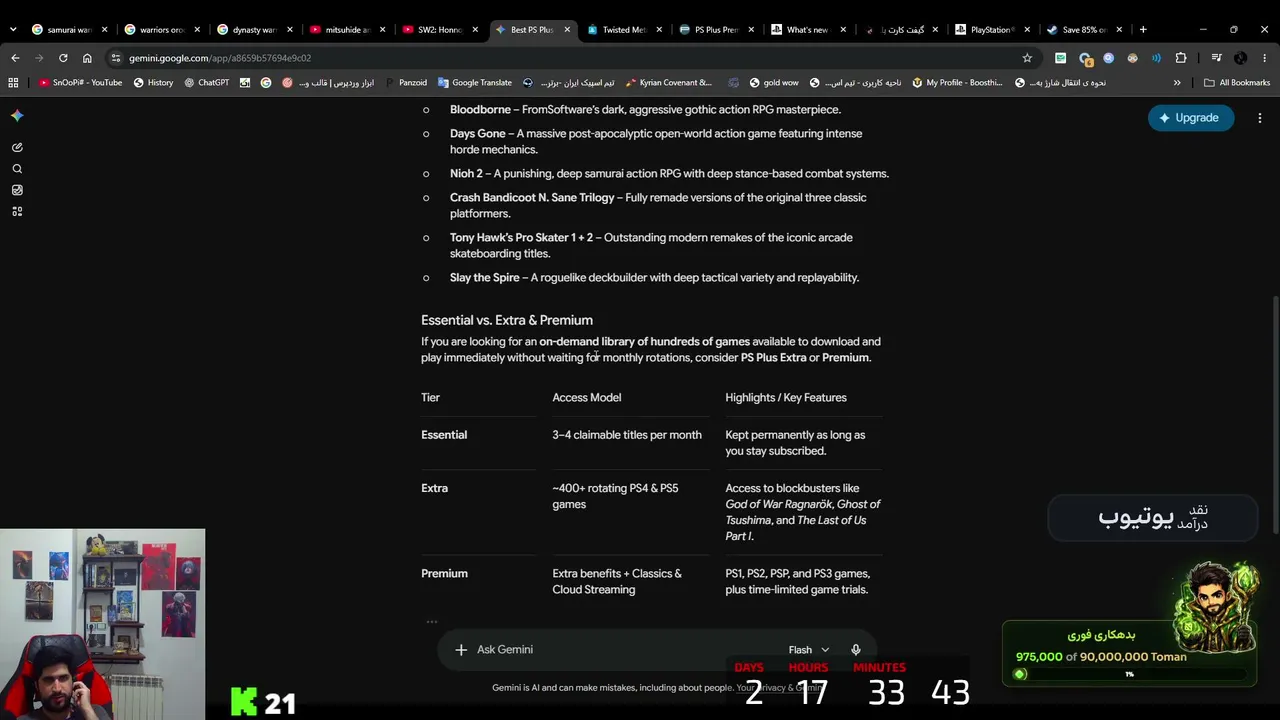Open the Extensions puzzle icon
This screenshot has height=720, width=1280.
1181,58
